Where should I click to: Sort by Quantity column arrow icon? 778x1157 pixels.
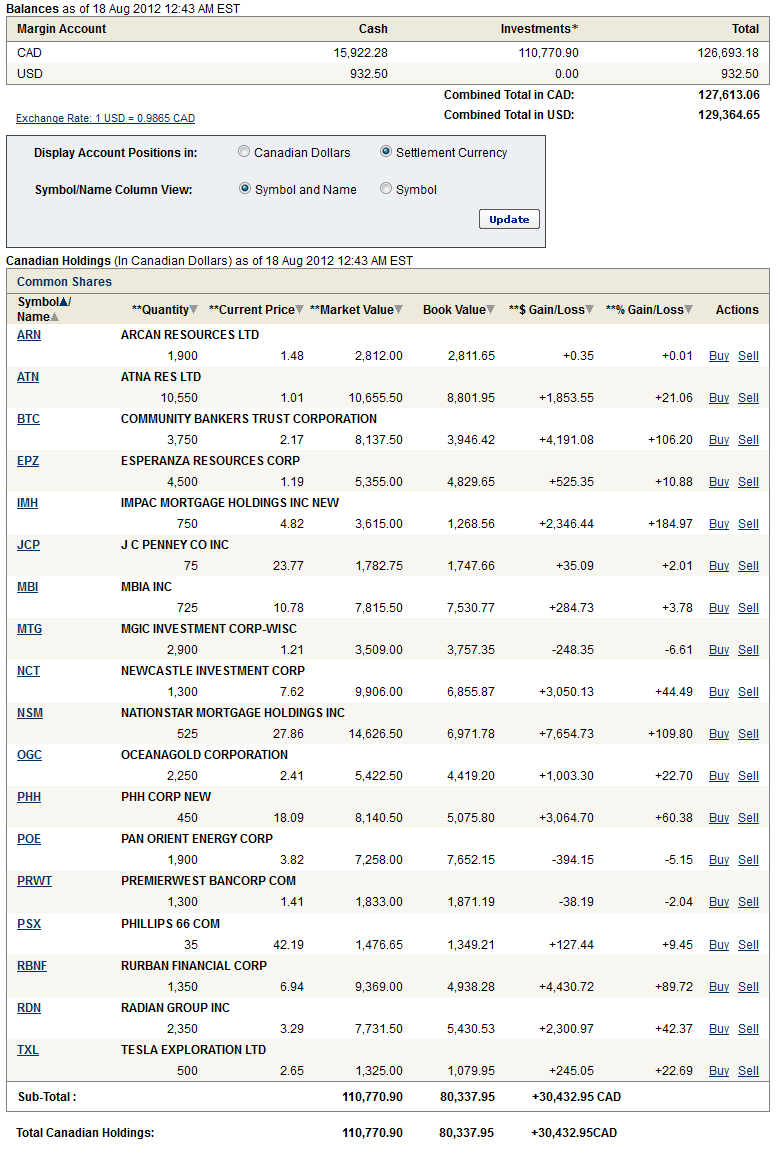pyautogui.click(x=194, y=310)
